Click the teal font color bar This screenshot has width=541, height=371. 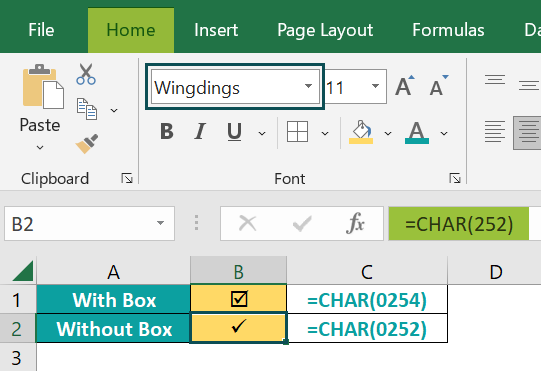coord(417,141)
